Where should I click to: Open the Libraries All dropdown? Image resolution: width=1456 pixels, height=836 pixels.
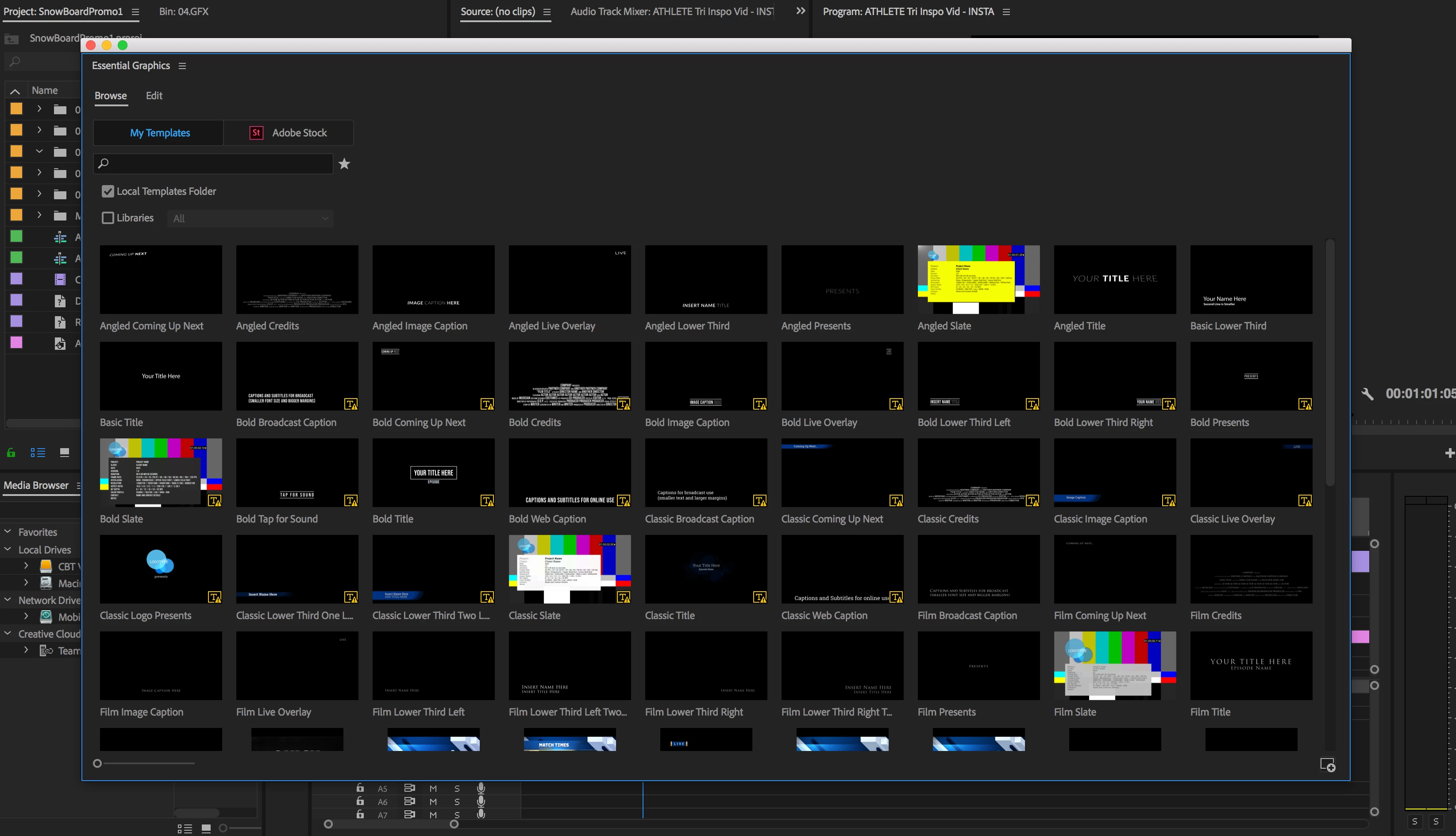pos(250,219)
